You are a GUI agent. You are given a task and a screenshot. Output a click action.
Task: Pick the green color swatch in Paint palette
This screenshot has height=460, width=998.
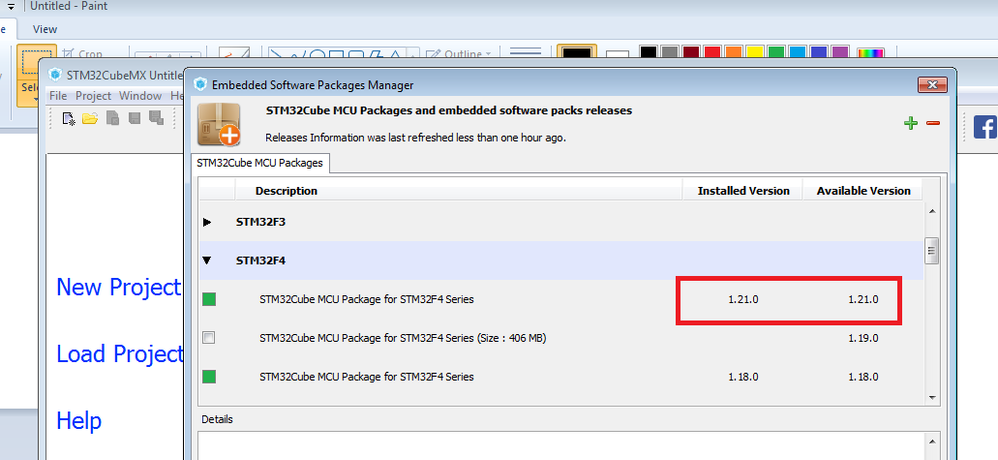click(x=776, y=53)
